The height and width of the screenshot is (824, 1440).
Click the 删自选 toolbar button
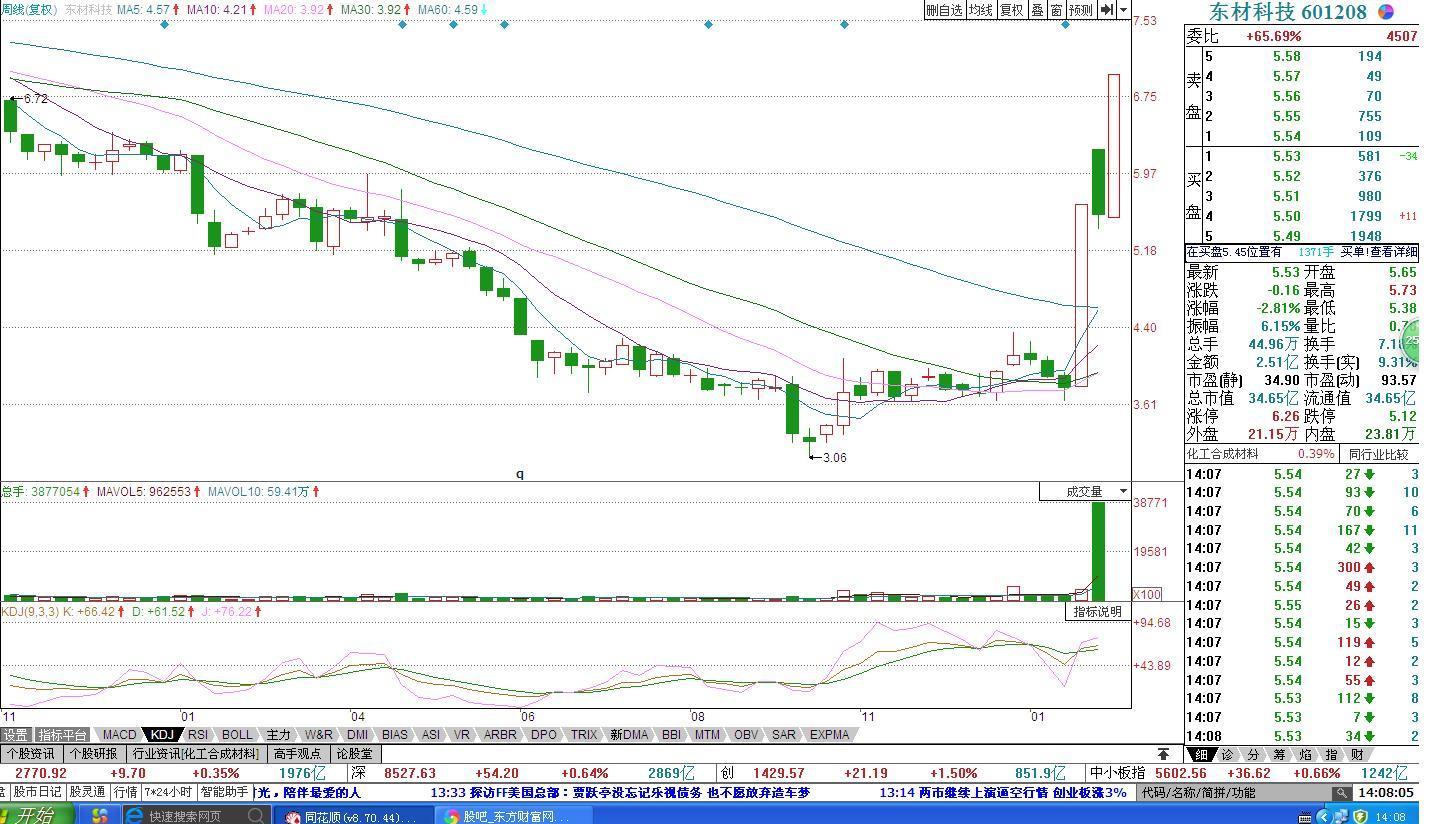tap(944, 10)
